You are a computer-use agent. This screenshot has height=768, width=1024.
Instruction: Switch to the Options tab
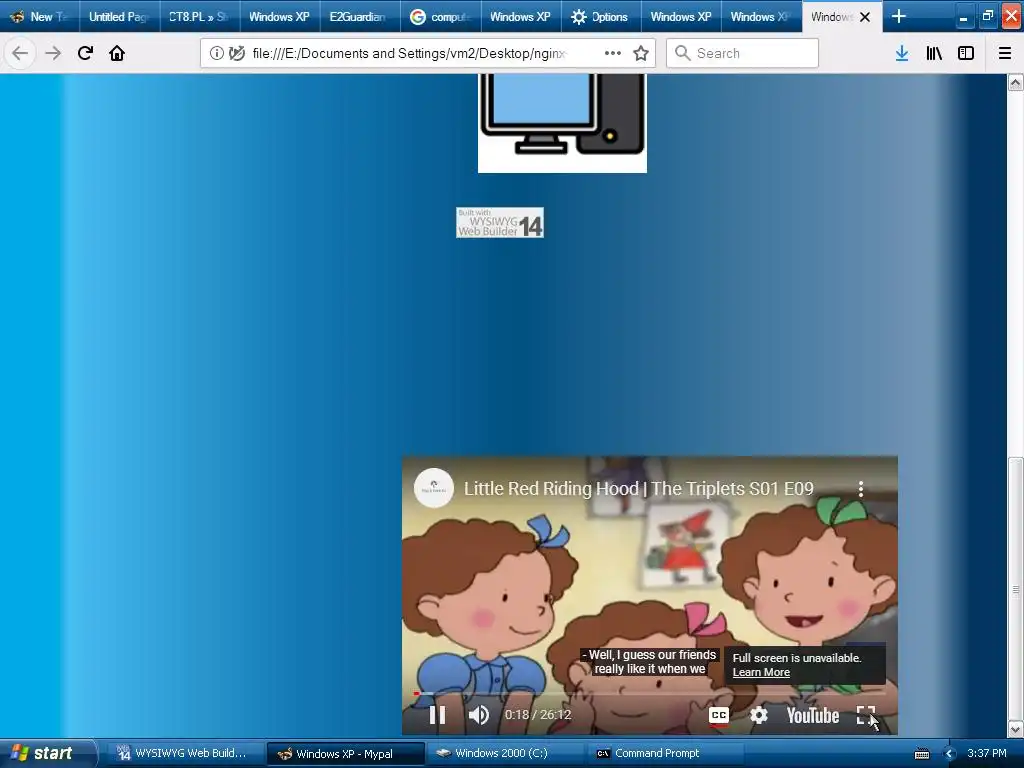[601, 16]
